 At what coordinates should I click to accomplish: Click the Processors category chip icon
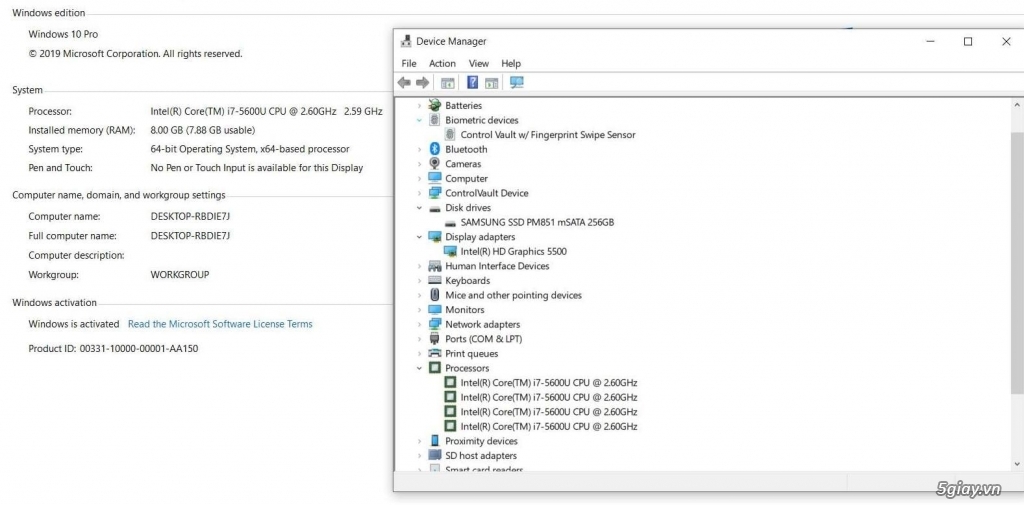click(x=434, y=368)
